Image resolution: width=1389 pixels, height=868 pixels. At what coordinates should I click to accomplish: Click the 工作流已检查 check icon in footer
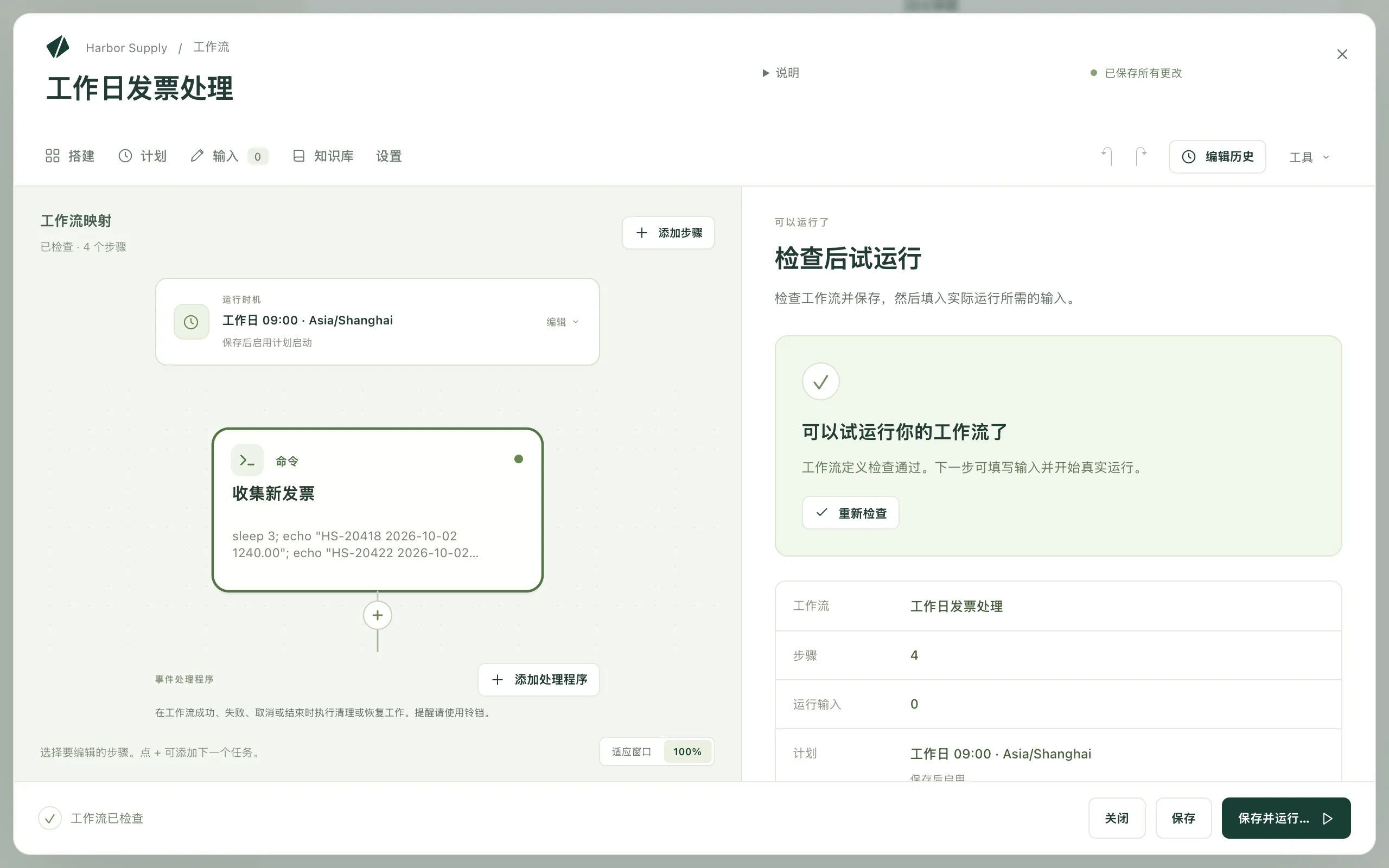(50, 818)
